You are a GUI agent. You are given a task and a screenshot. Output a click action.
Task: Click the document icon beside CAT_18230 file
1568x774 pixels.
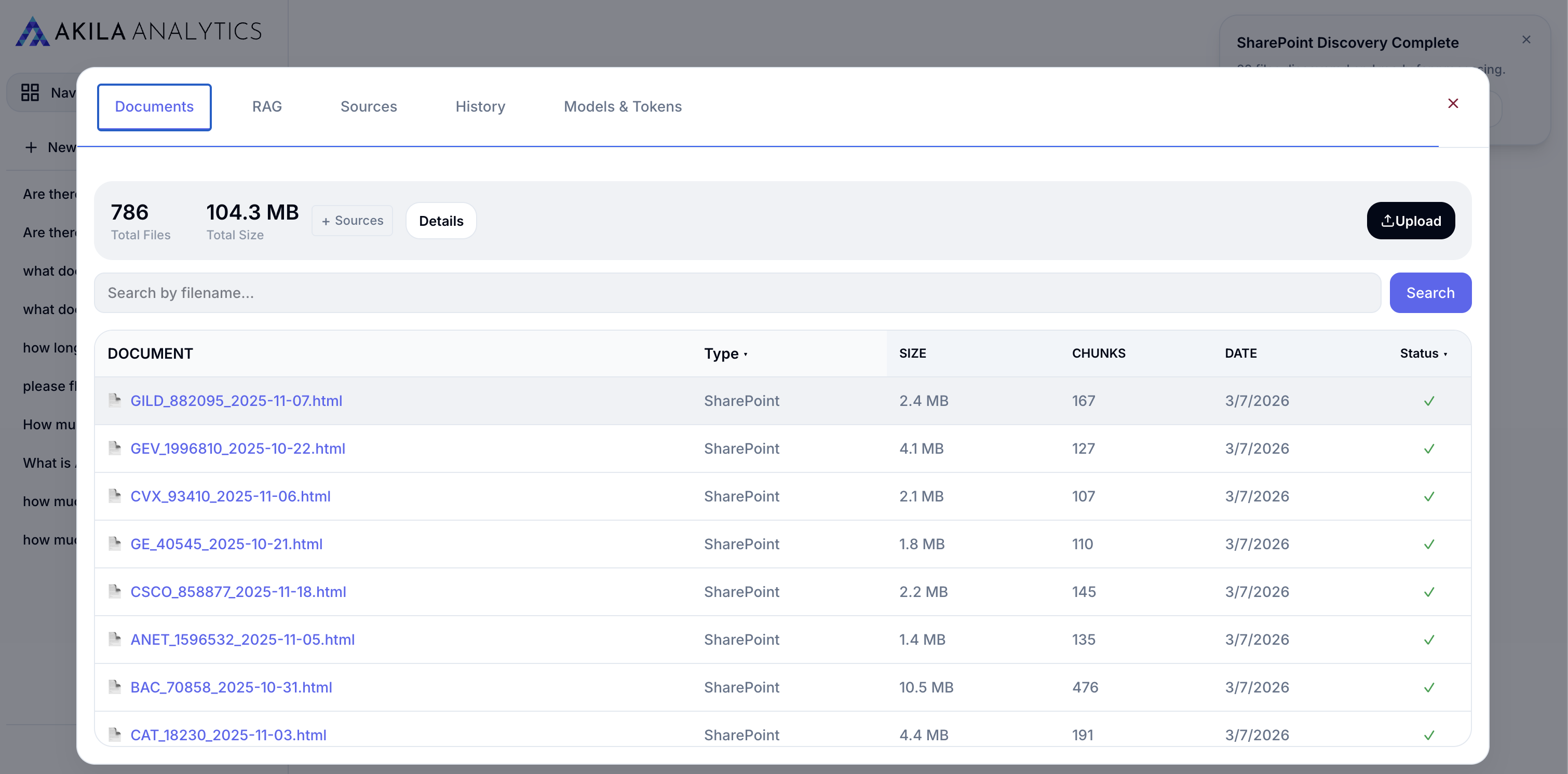[x=116, y=735]
